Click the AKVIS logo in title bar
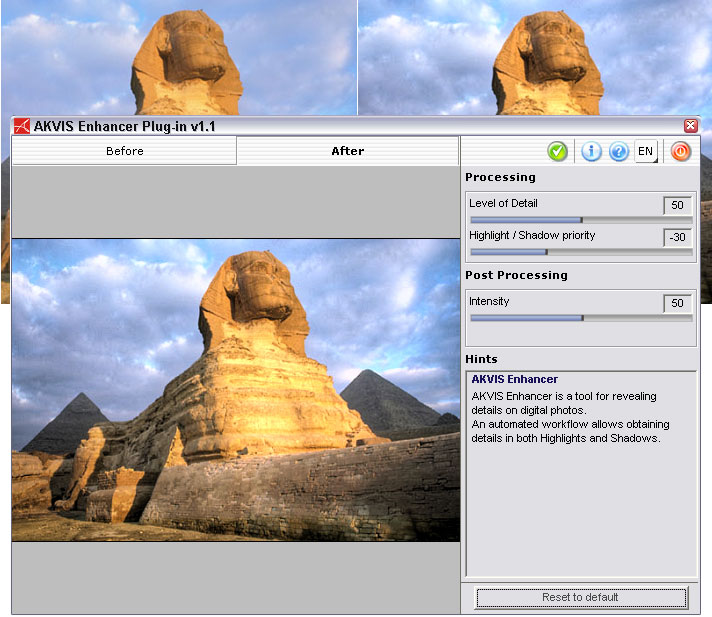The image size is (712, 617). coord(21,126)
